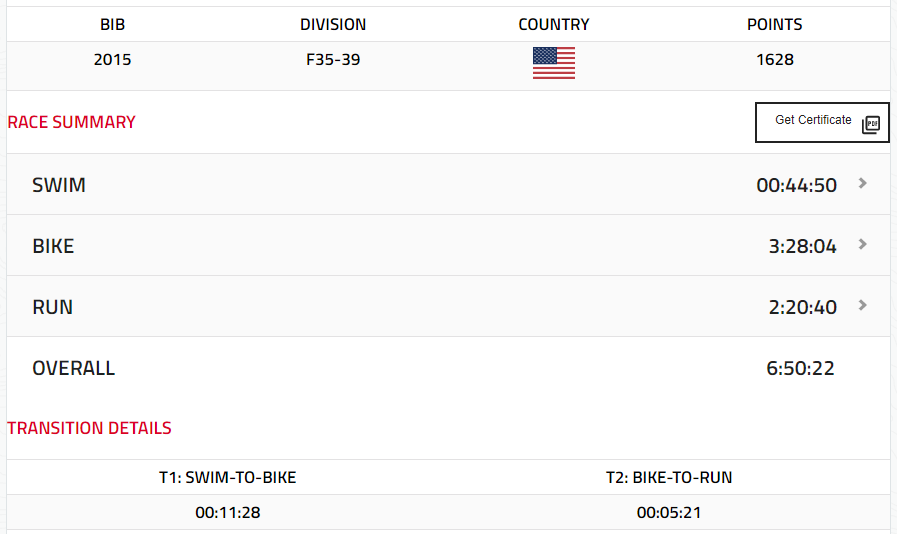
Task: Expand the SWIM row chevron arrow
Action: 862,183
